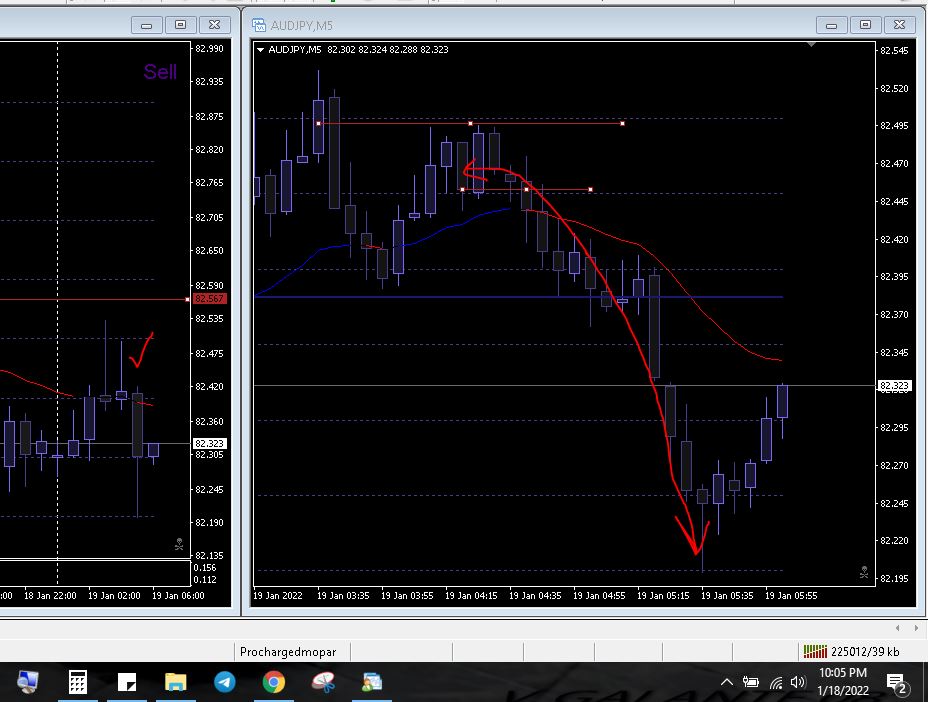Open Telegram from the taskbar
928x702 pixels.
coord(225,682)
